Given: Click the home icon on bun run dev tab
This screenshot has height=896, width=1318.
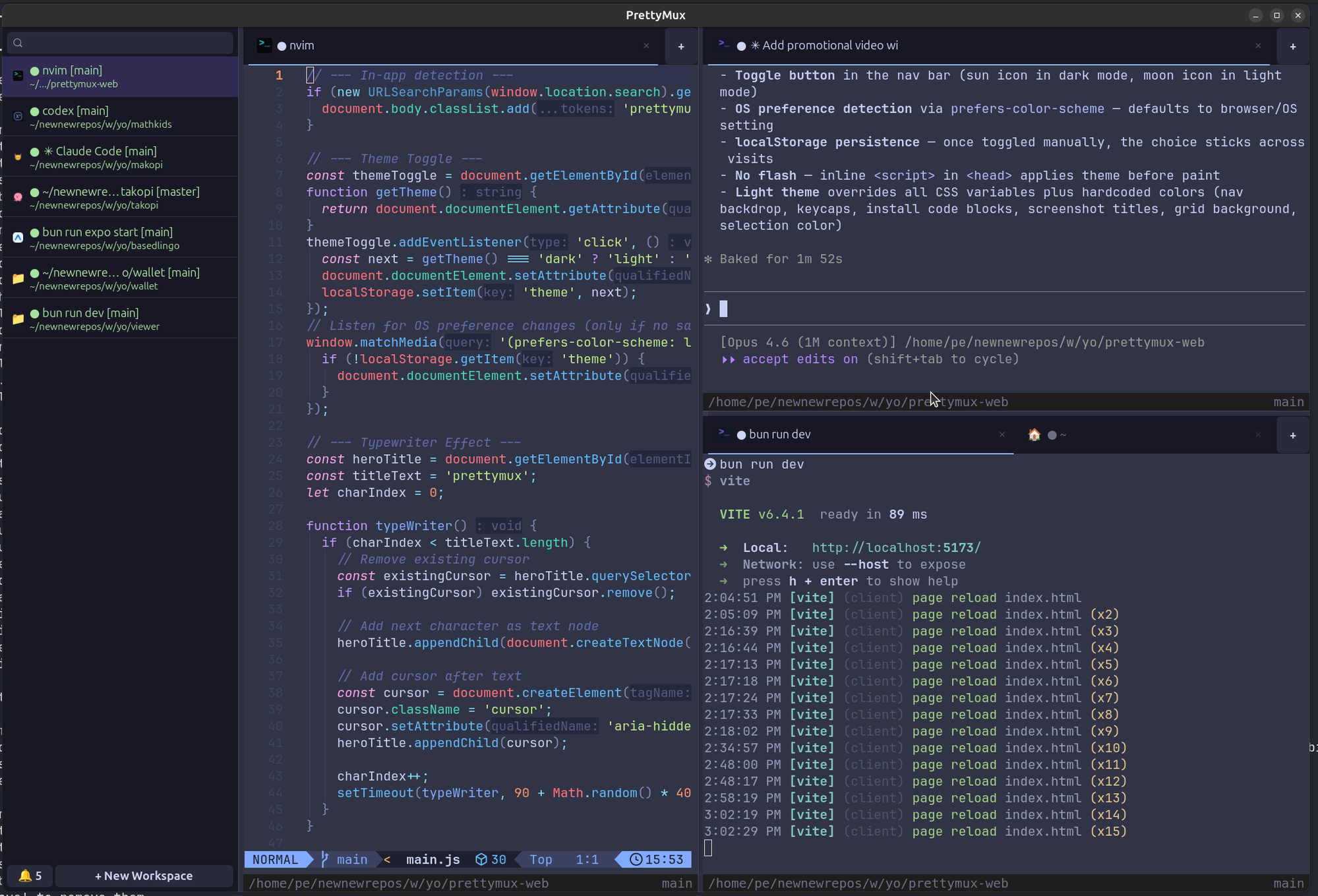Looking at the screenshot, I should click(x=1033, y=434).
